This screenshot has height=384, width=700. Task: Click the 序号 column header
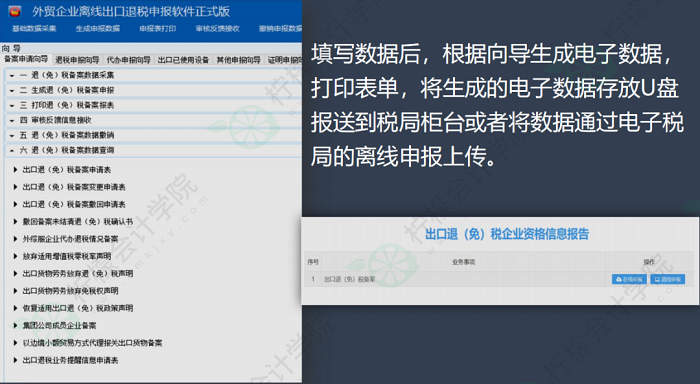point(313,262)
